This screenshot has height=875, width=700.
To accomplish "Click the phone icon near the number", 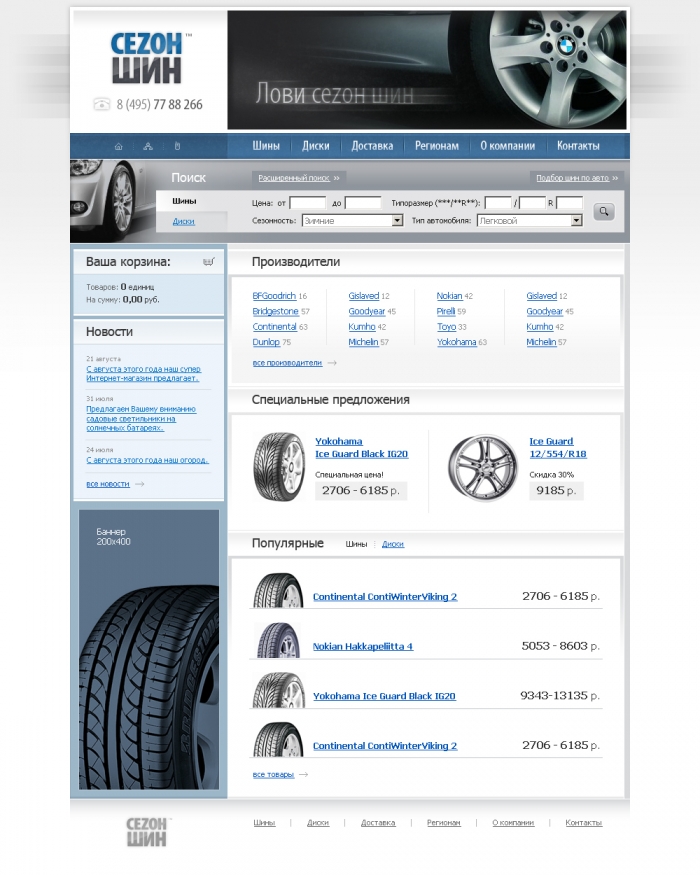I will (102, 104).
